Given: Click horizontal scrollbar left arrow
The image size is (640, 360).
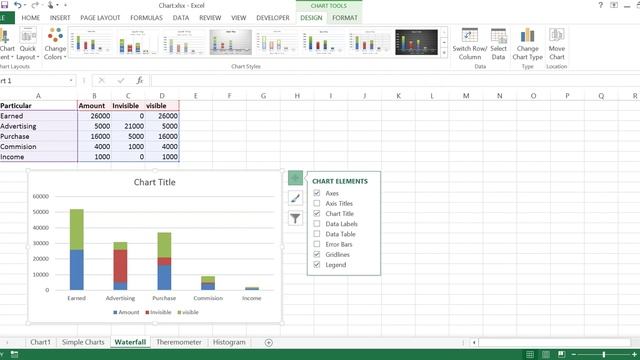Looking at the screenshot, I should tap(474, 342).
